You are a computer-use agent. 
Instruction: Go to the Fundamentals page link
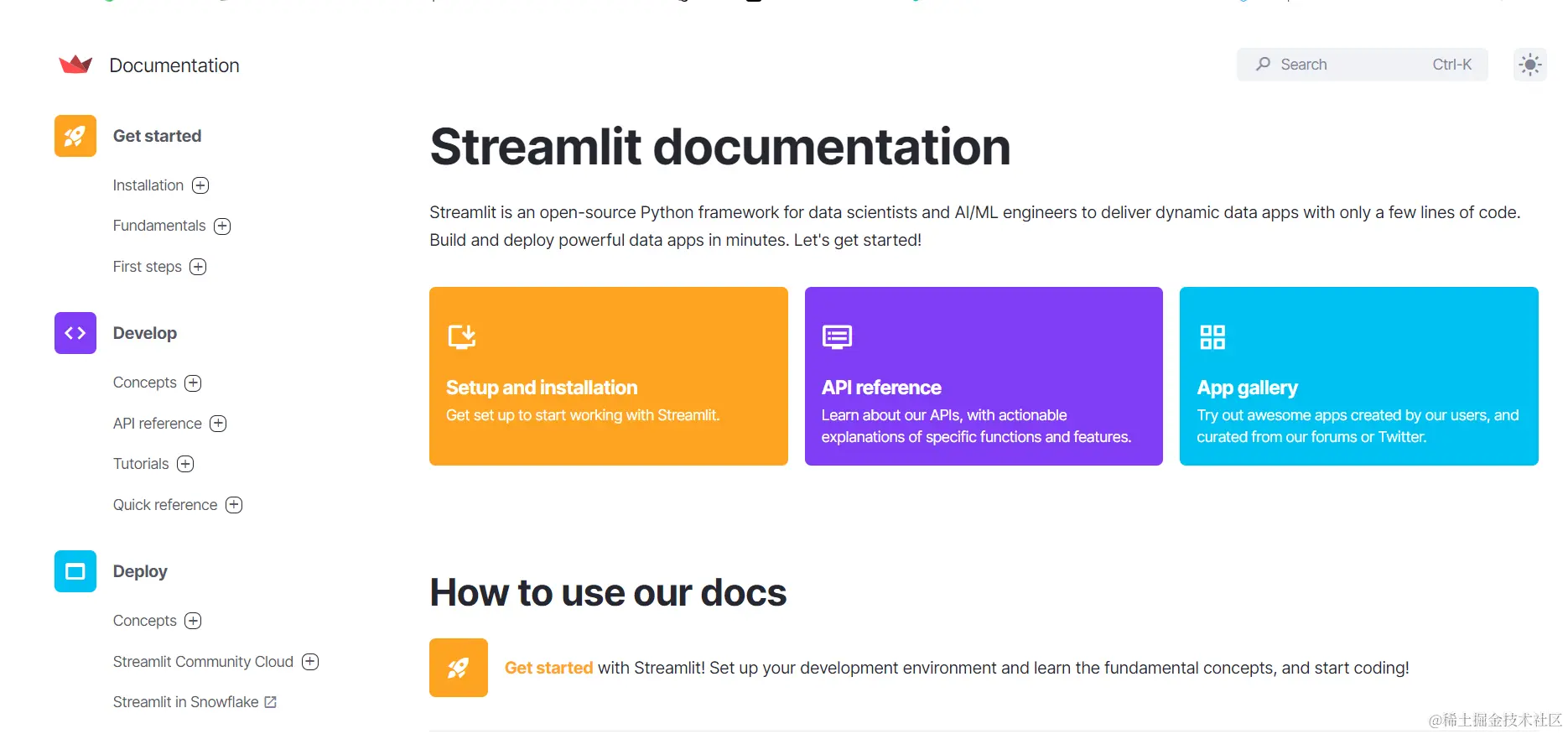click(x=159, y=226)
